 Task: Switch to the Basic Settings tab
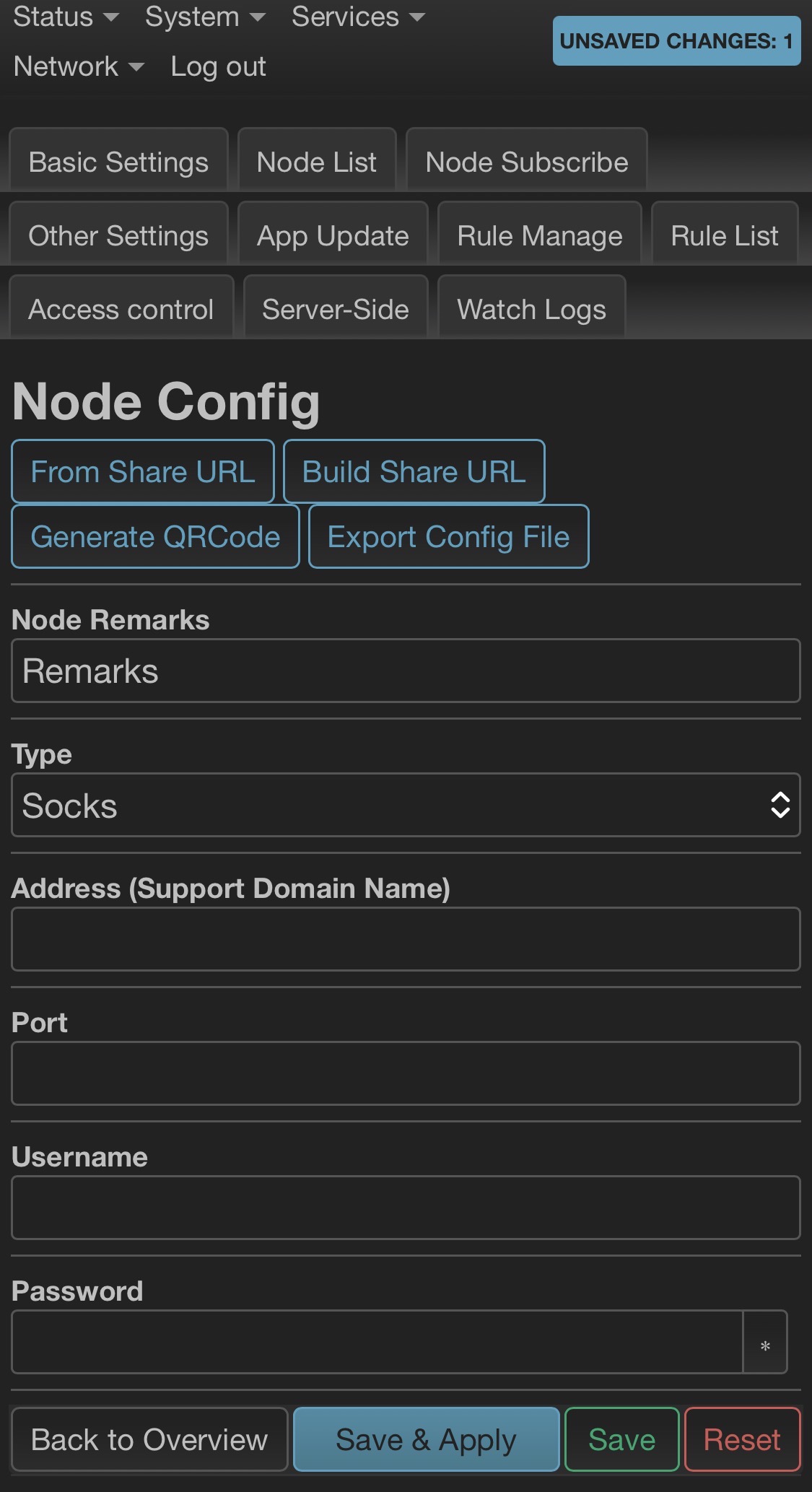pyautogui.click(x=118, y=162)
